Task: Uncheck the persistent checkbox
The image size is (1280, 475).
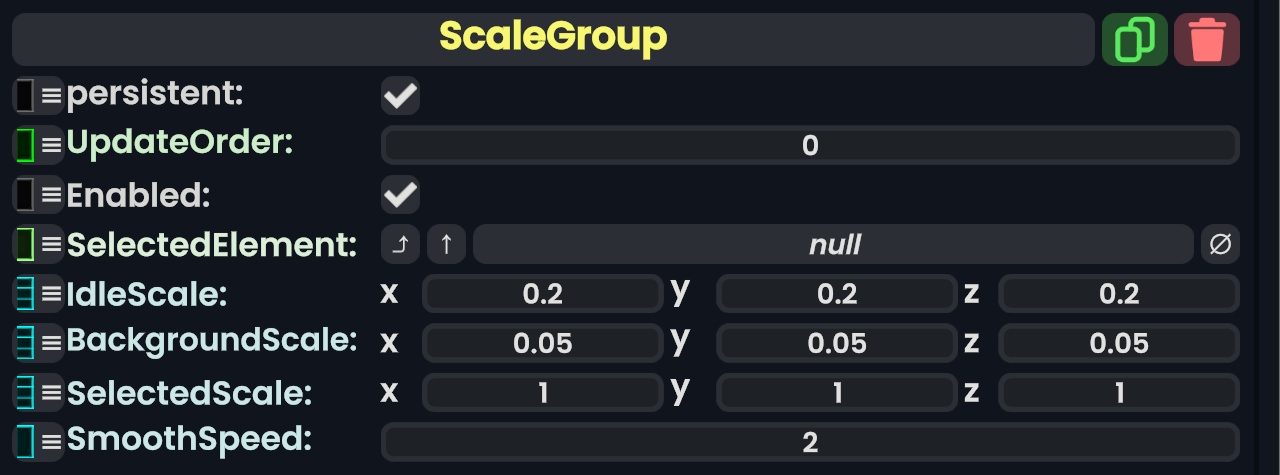Action: (x=400, y=97)
